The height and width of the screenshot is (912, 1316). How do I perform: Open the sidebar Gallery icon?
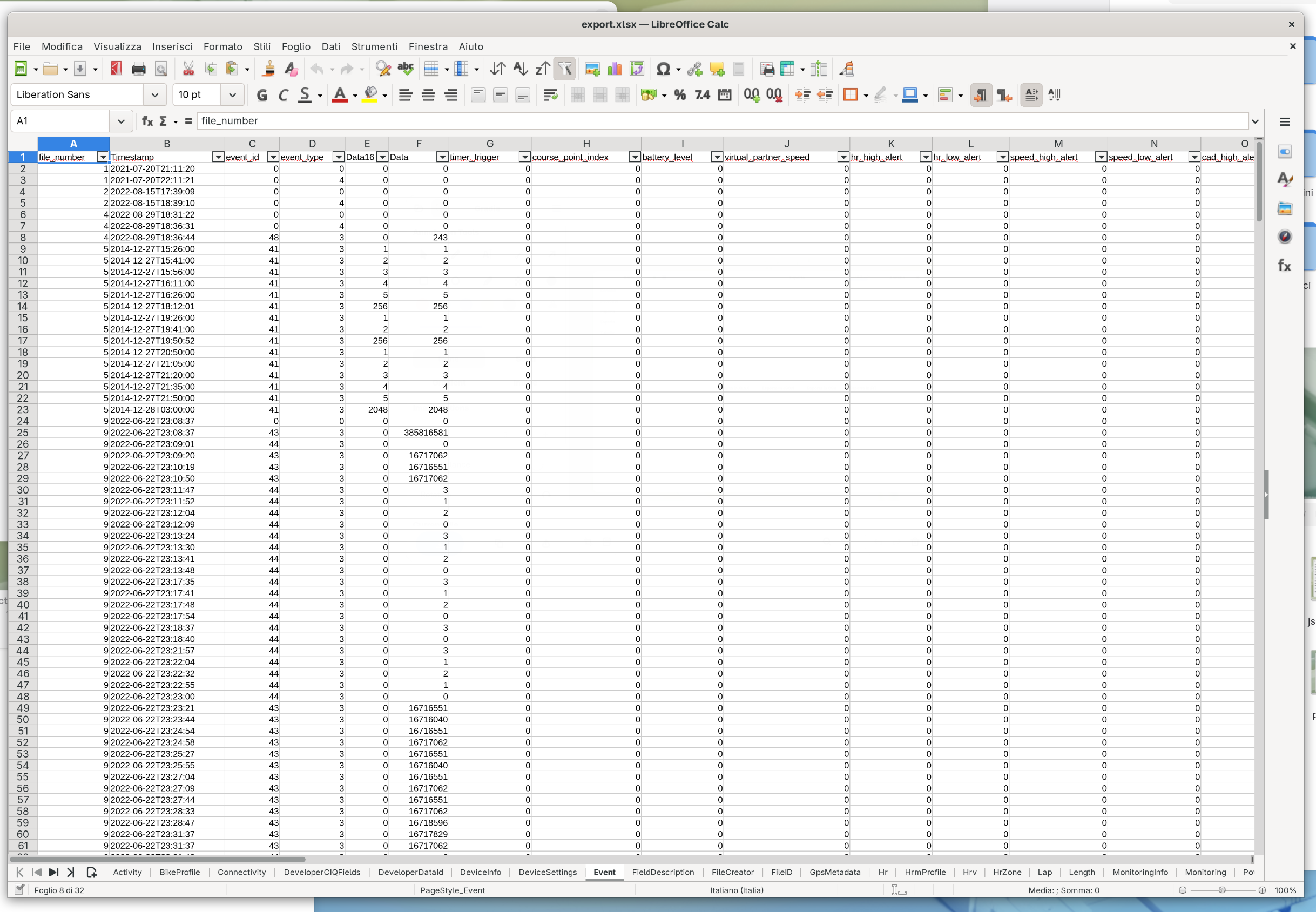1285,208
